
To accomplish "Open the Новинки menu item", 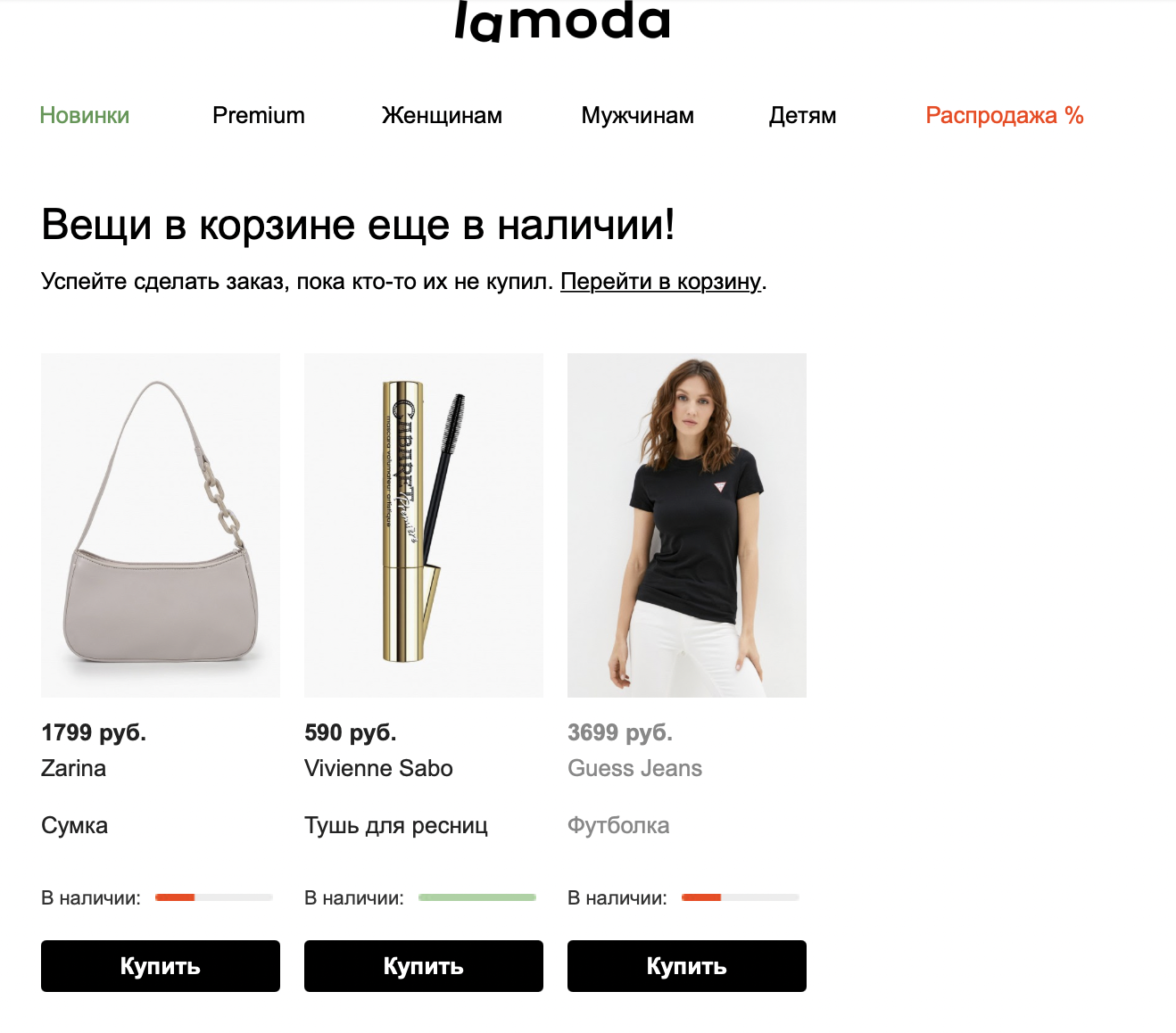I will point(85,116).
